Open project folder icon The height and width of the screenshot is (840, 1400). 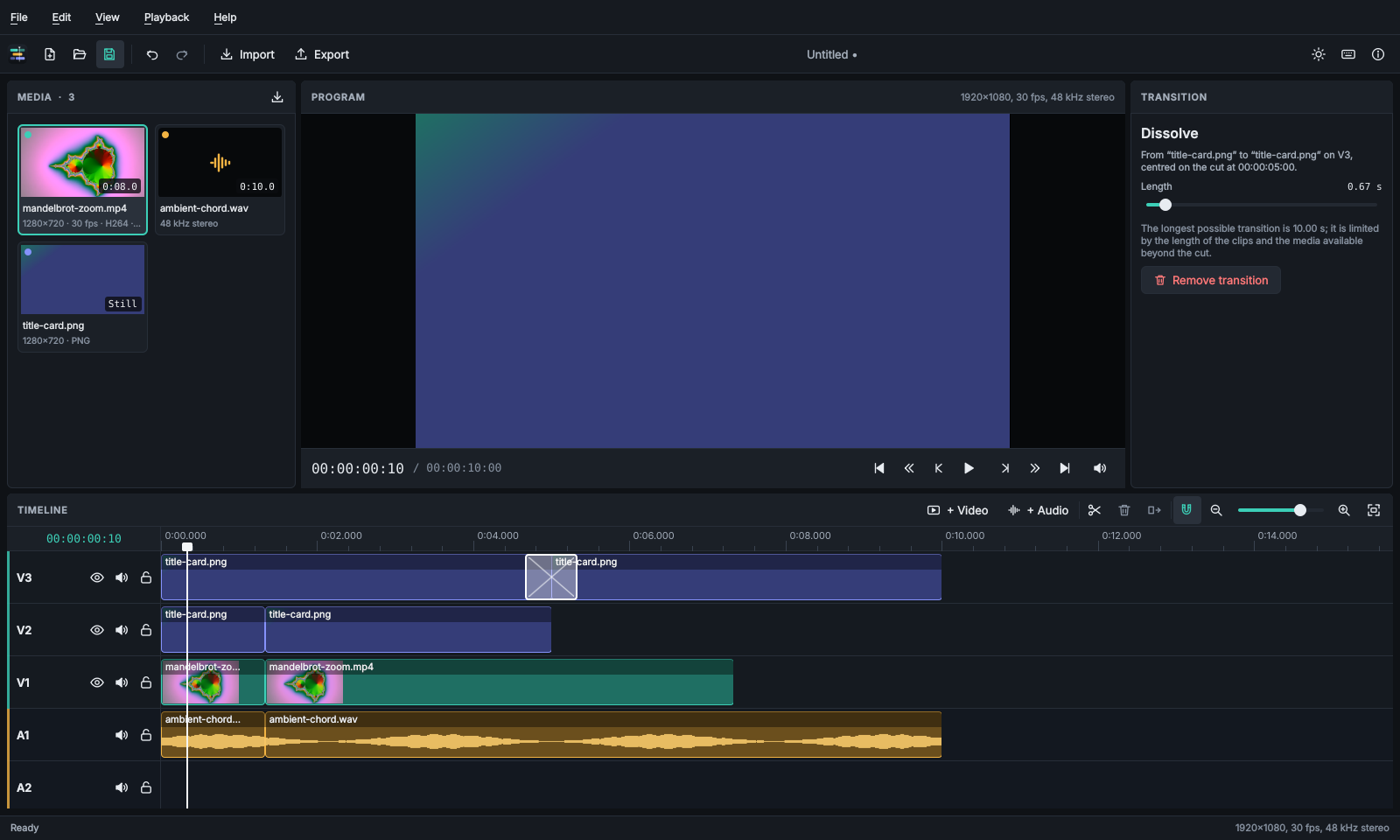[80, 54]
